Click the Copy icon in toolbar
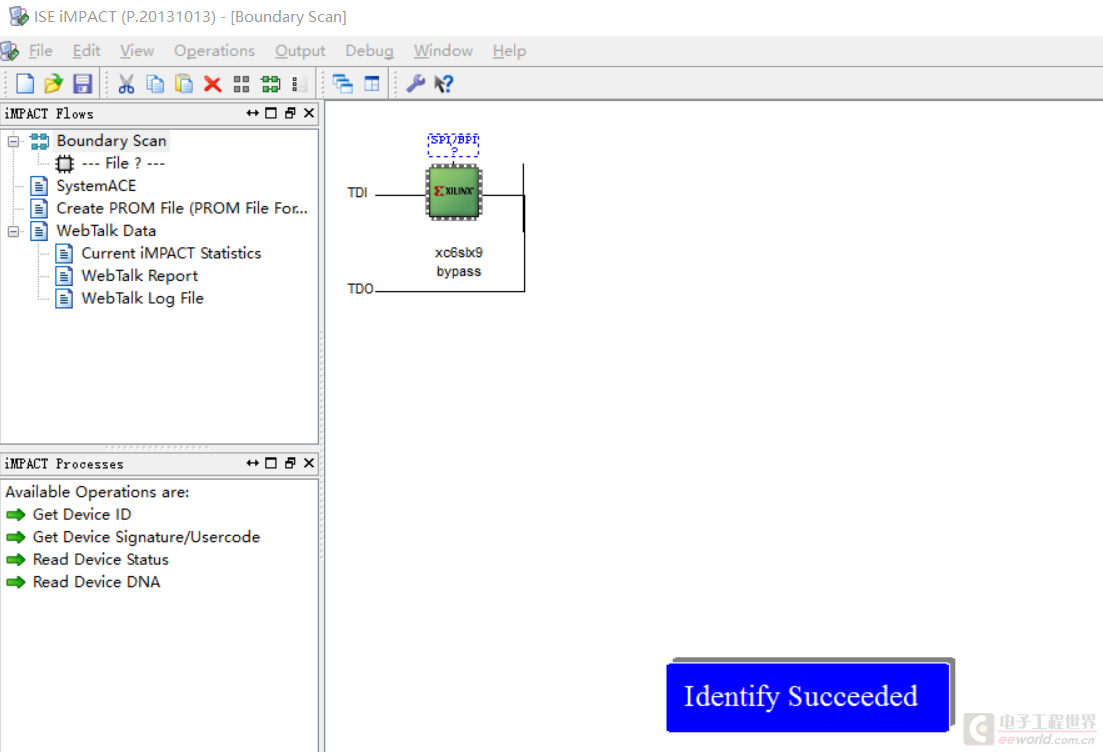Viewport: 1103px width, 752px height. pos(155,84)
